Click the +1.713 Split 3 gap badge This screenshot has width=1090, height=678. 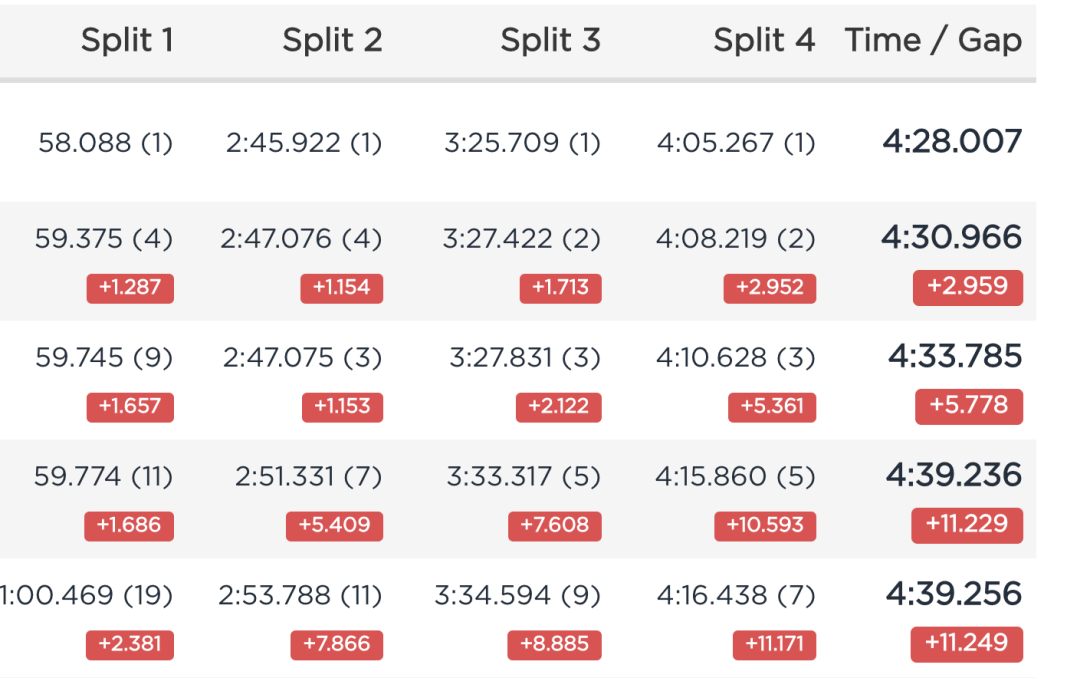coord(560,289)
